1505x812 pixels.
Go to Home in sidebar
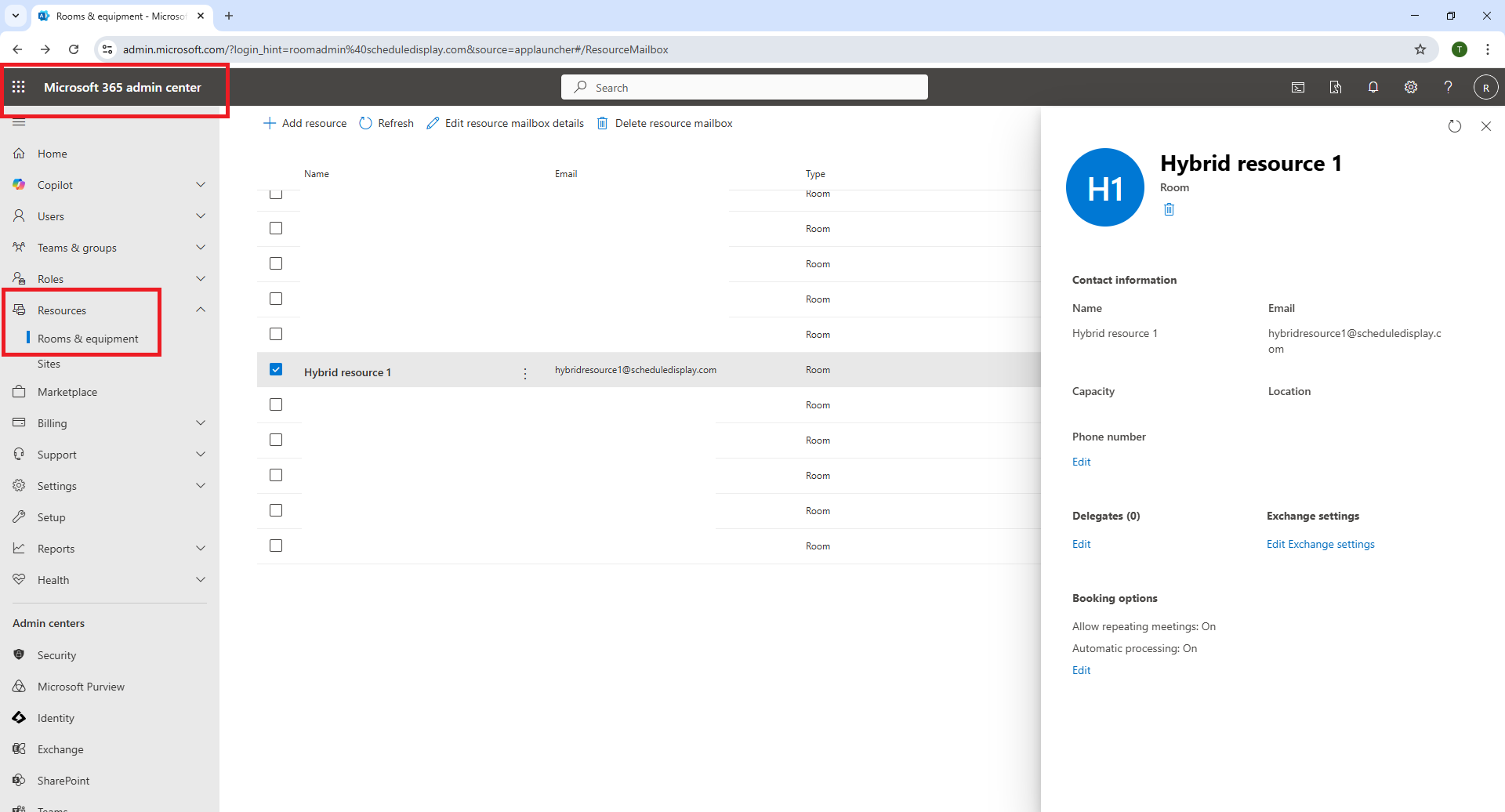pyautogui.click(x=52, y=154)
